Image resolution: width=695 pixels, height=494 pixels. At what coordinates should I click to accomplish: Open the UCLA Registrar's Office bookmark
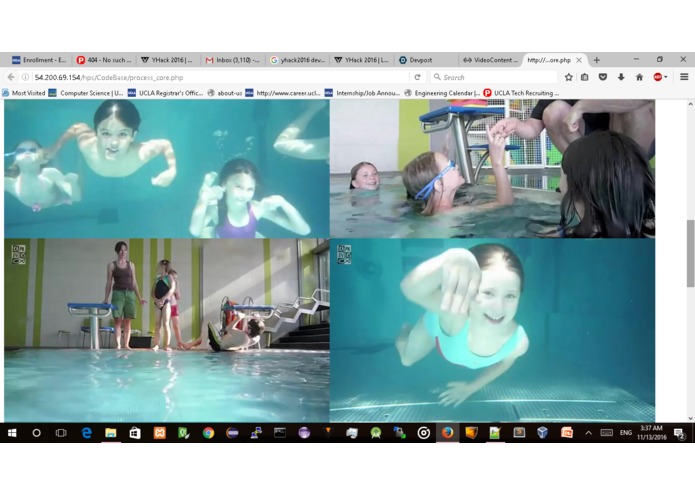pyautogui.click(x=165, y=93)
